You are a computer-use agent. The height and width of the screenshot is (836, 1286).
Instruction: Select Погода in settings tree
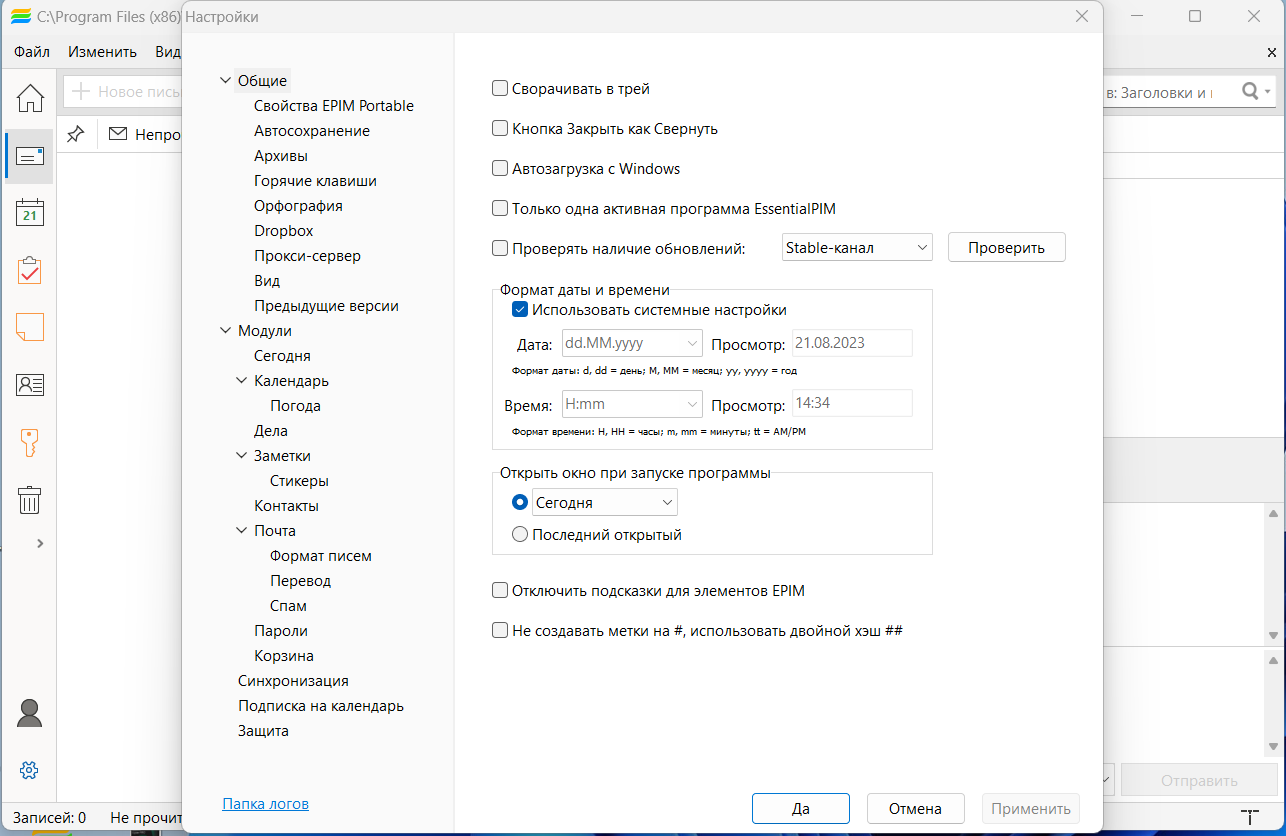click(x=295, y=406)
